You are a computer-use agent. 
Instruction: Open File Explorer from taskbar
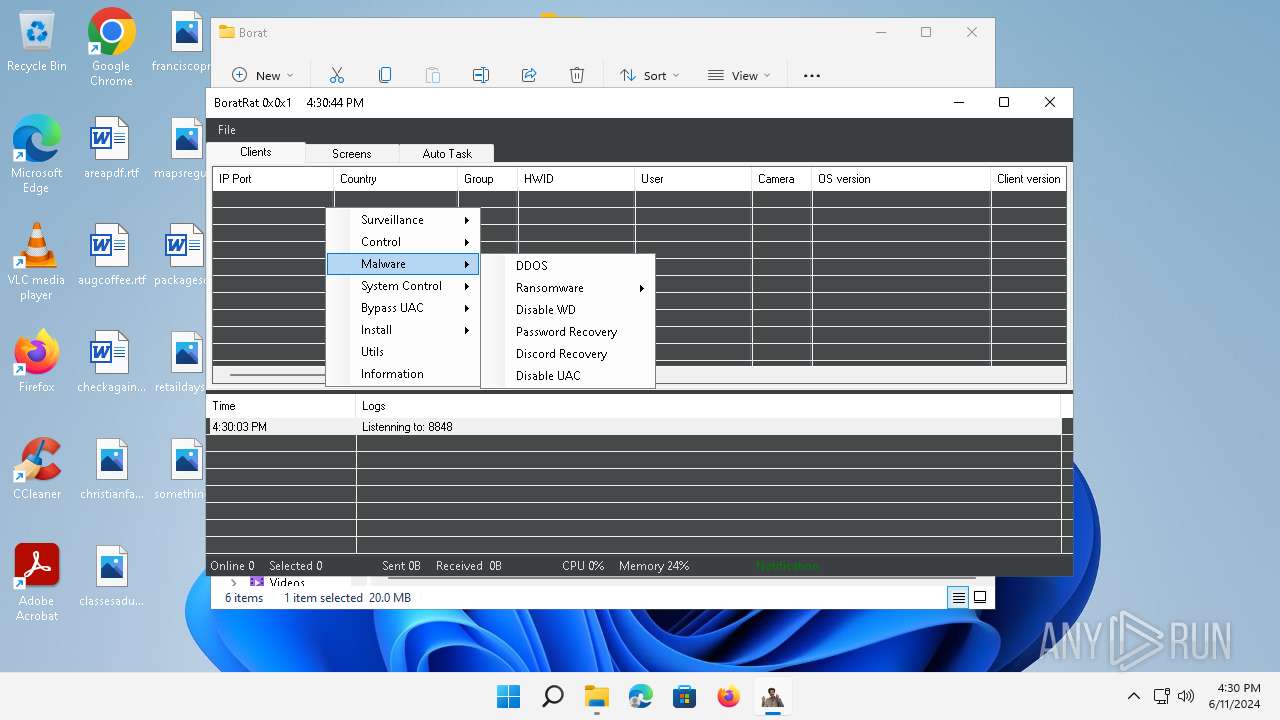596,696
